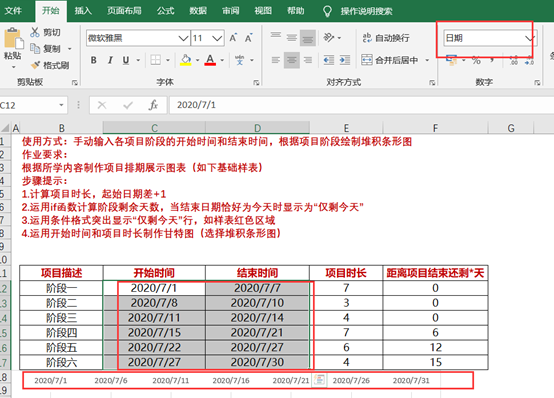Open the font color dropdown arrow

click(222, 60)
